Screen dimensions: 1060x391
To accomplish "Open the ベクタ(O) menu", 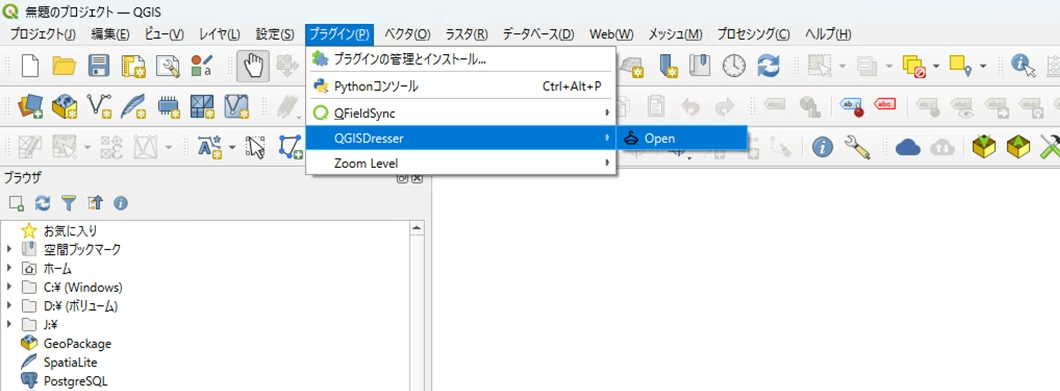I will point(407,34).
